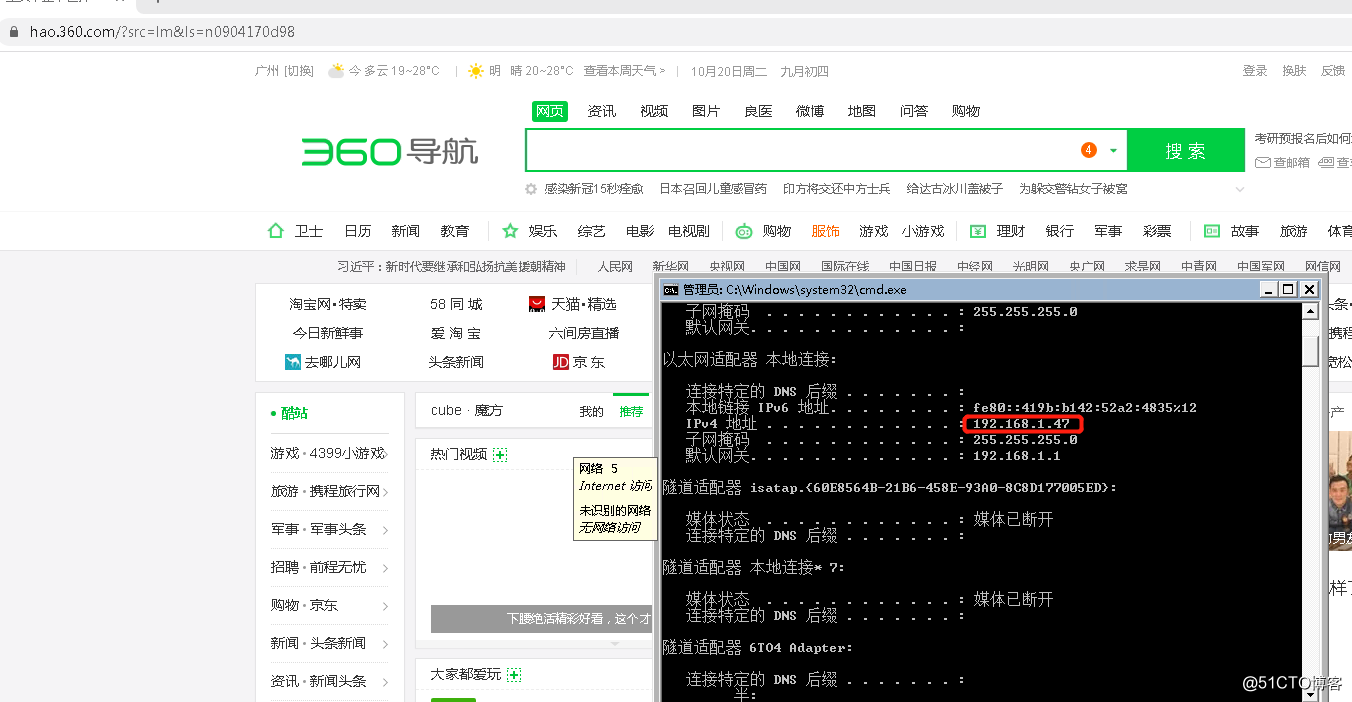The width and height of the screenshot is (1352, 702).
Task: Click 日历 in the category navigation bar
Action: [358, 231]
